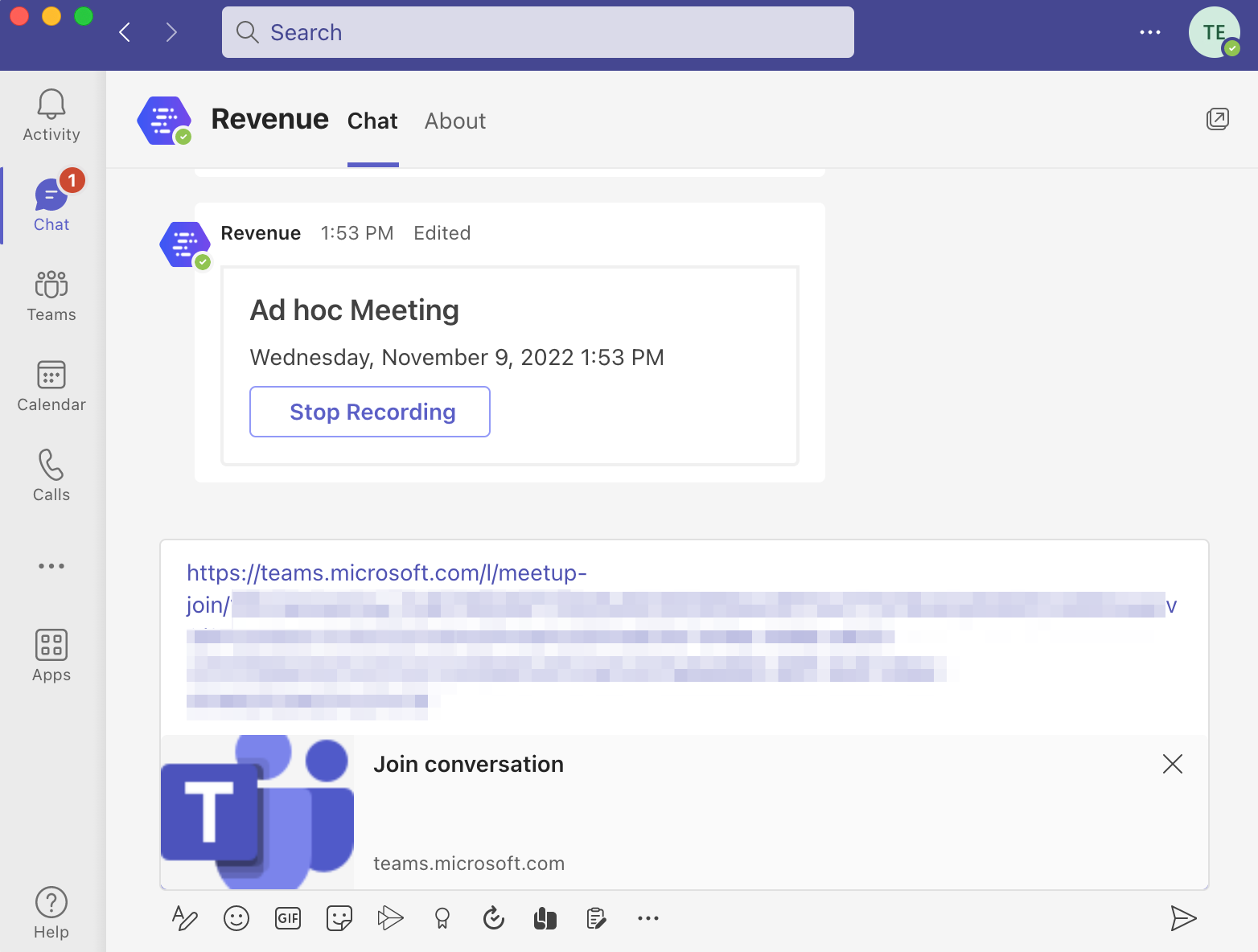Expand more apps ellipsis in sidebar
Viewport: 1258px width, 952px height.
[51, 566]
